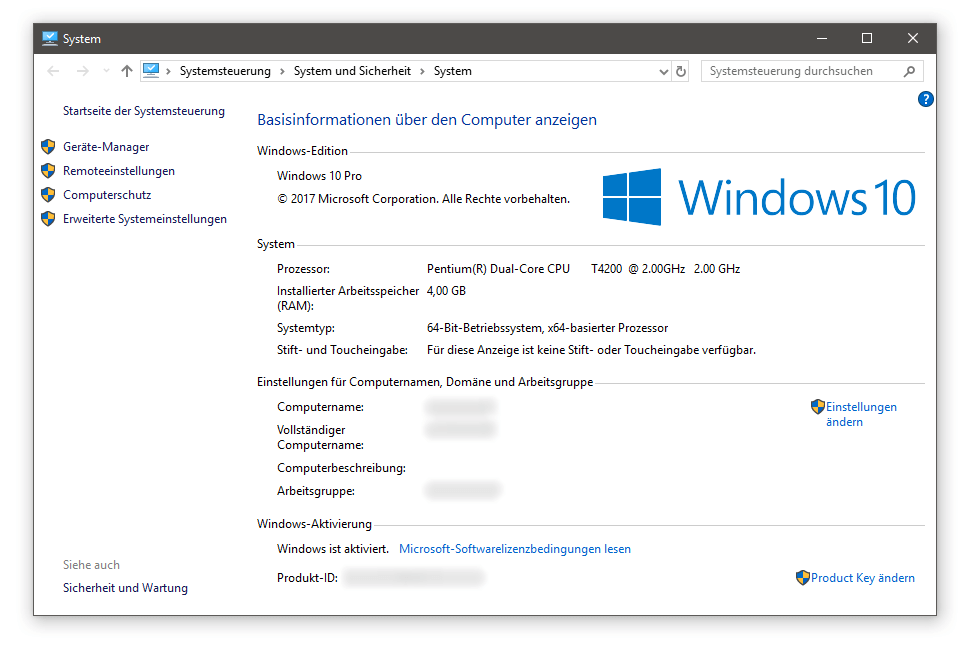Click the System window title bar icon
Image resolution: width=971 pixels, height=649 pixels.
(50, 39)
